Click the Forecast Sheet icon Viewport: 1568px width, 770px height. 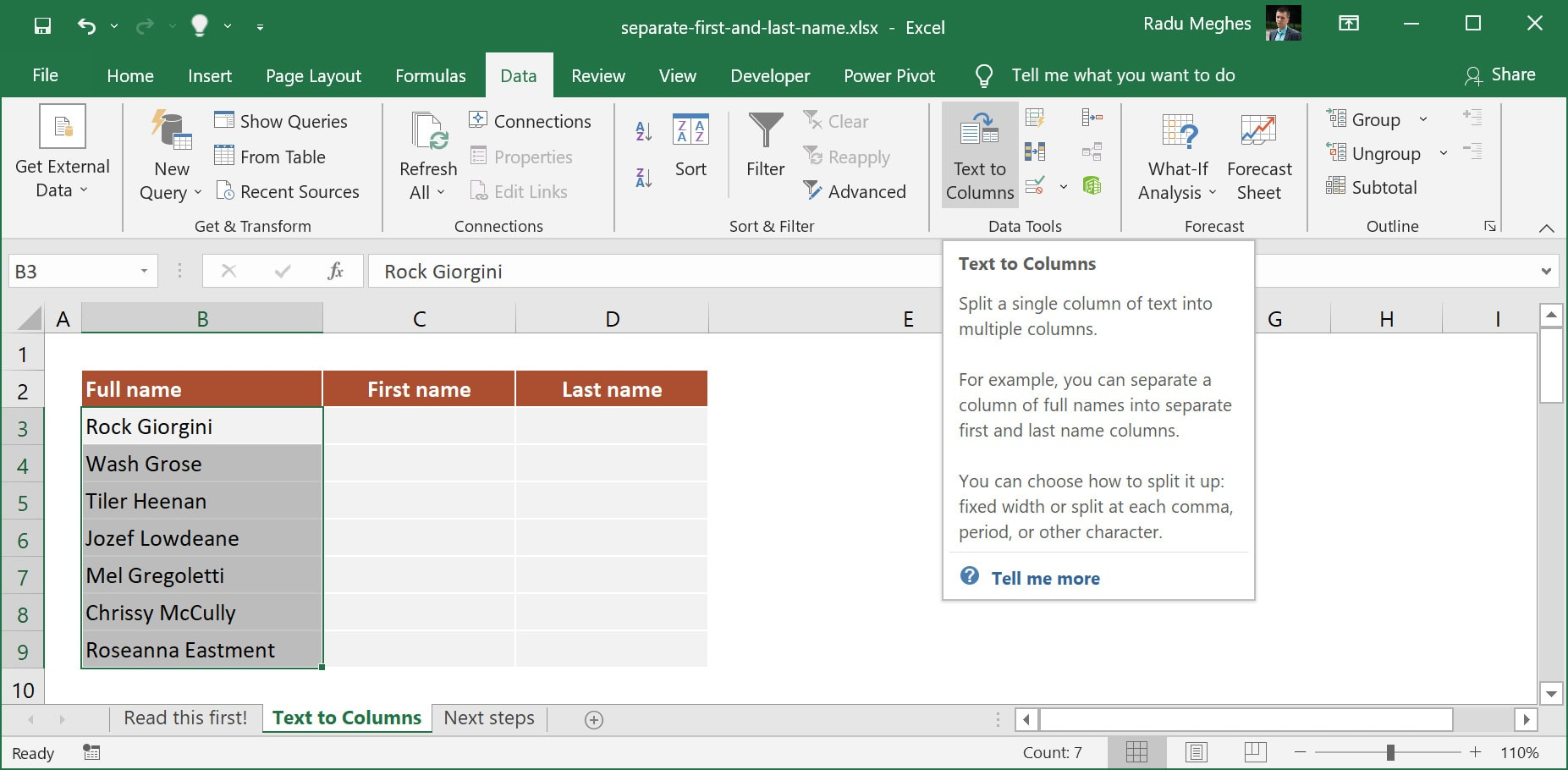[x=1258, y=157]
